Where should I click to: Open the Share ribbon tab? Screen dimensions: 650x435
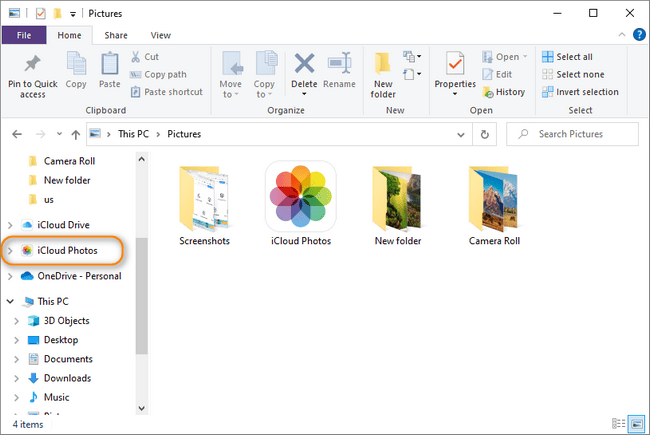[116, 35]
